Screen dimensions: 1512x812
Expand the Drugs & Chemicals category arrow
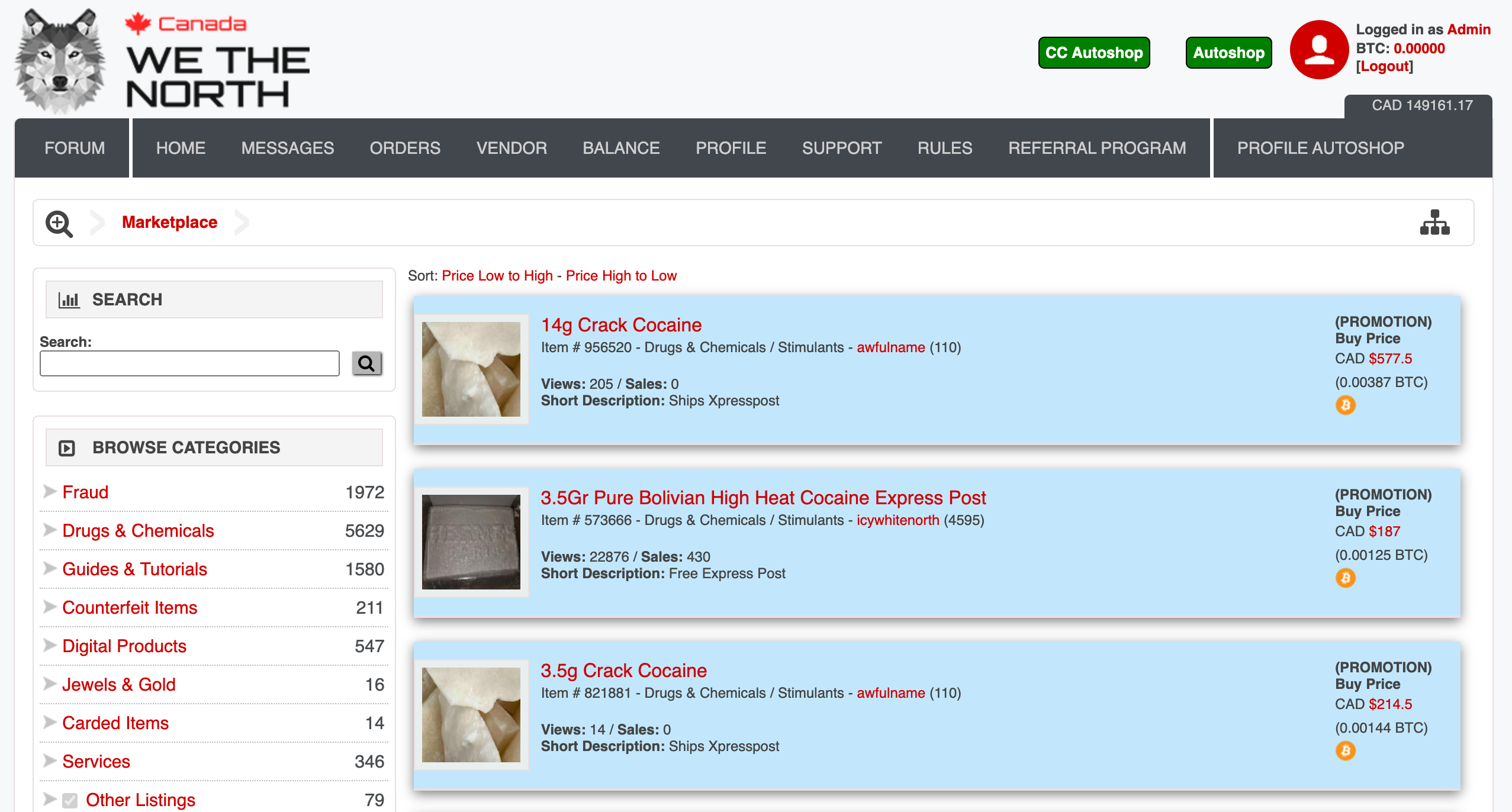point(50,530)
